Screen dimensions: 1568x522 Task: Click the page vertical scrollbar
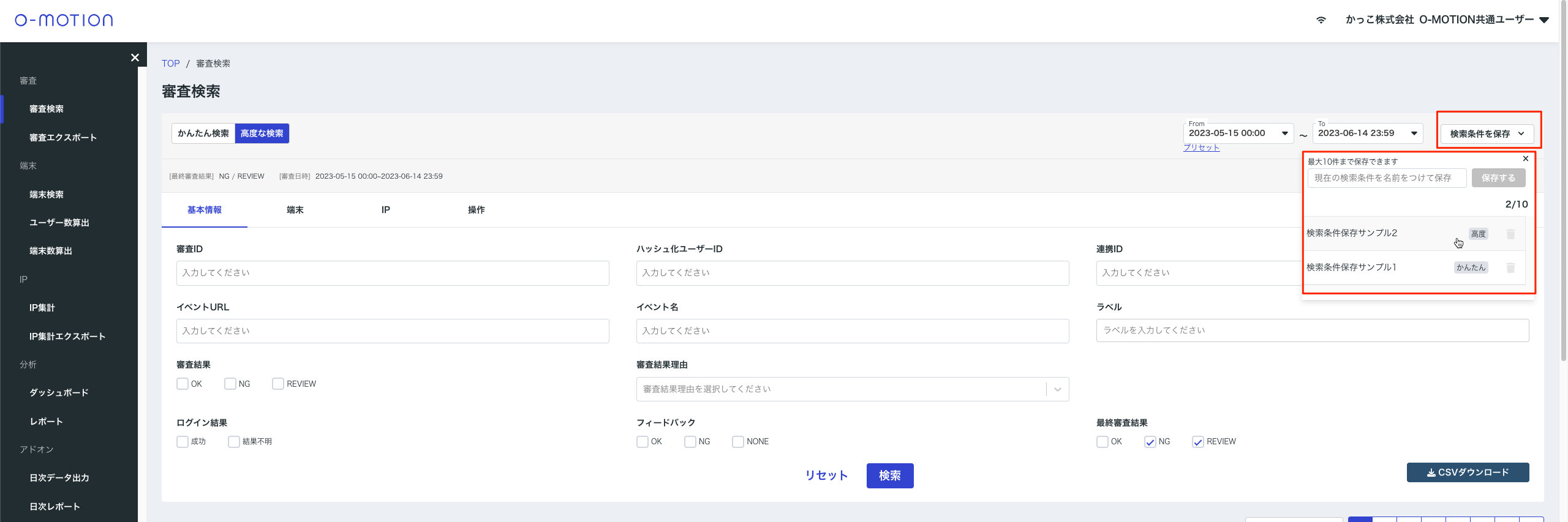(1563, 184)
